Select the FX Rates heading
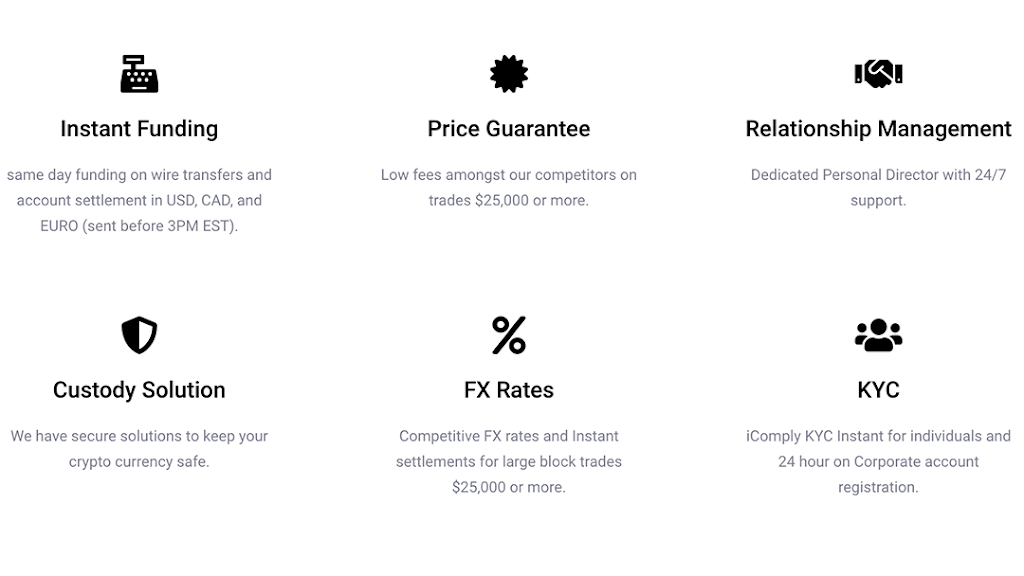This screenshot has width=1024, height=576. [508, 390]
